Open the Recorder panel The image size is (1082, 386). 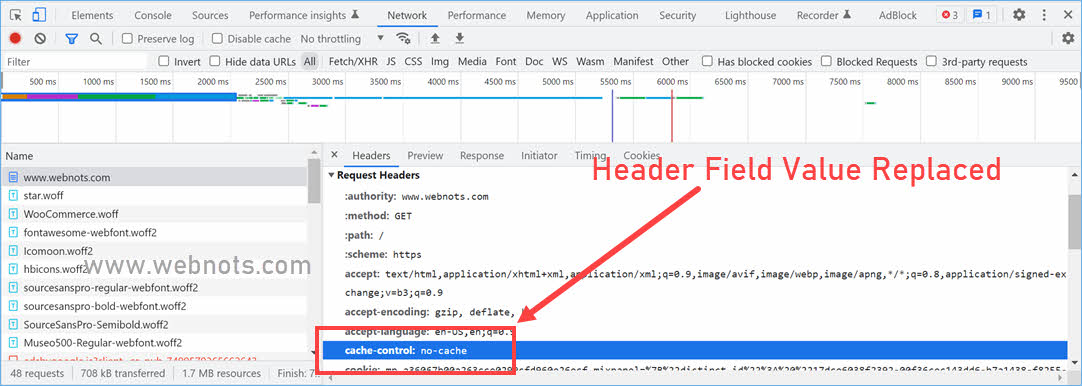(823, 15)
